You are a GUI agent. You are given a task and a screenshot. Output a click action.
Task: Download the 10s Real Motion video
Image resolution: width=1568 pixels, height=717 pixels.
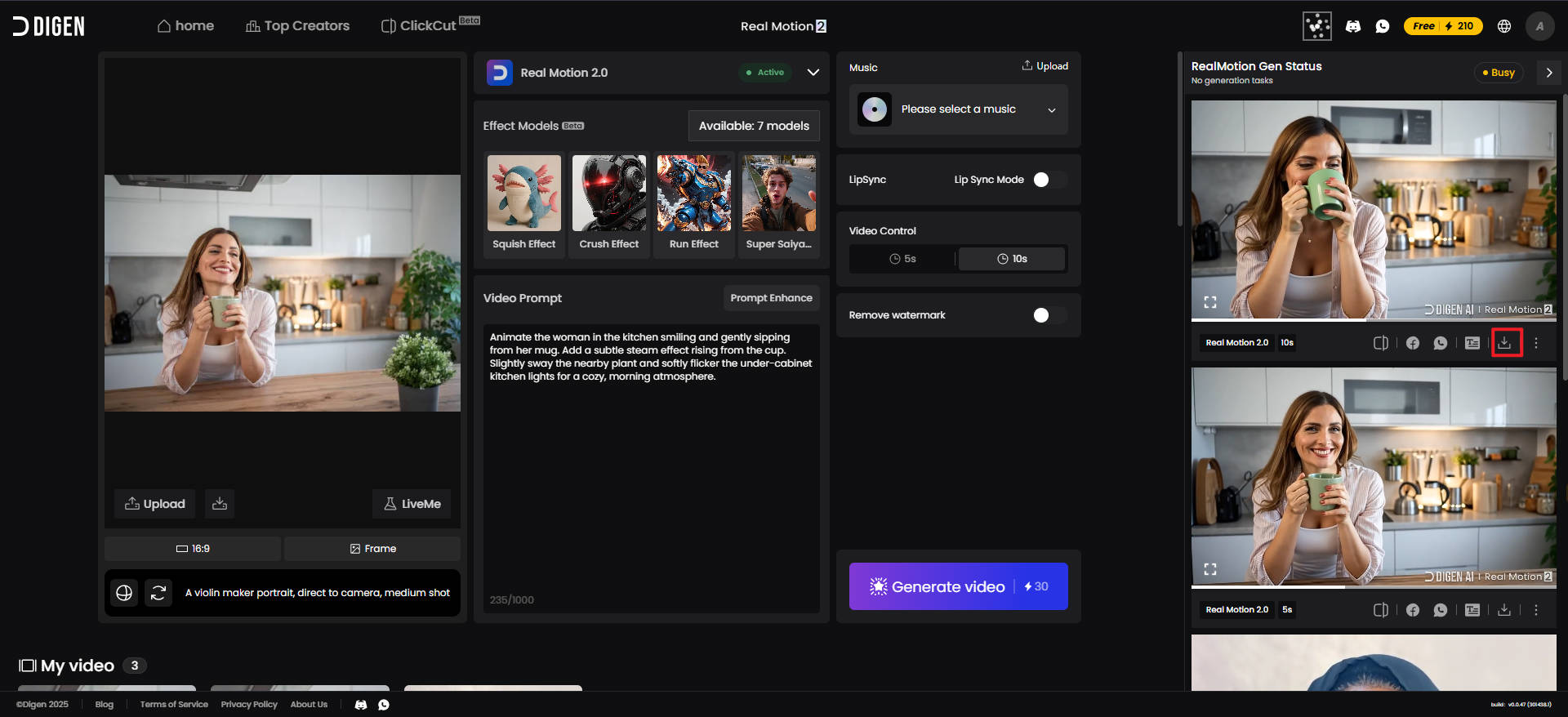(x=1504, y=343)
